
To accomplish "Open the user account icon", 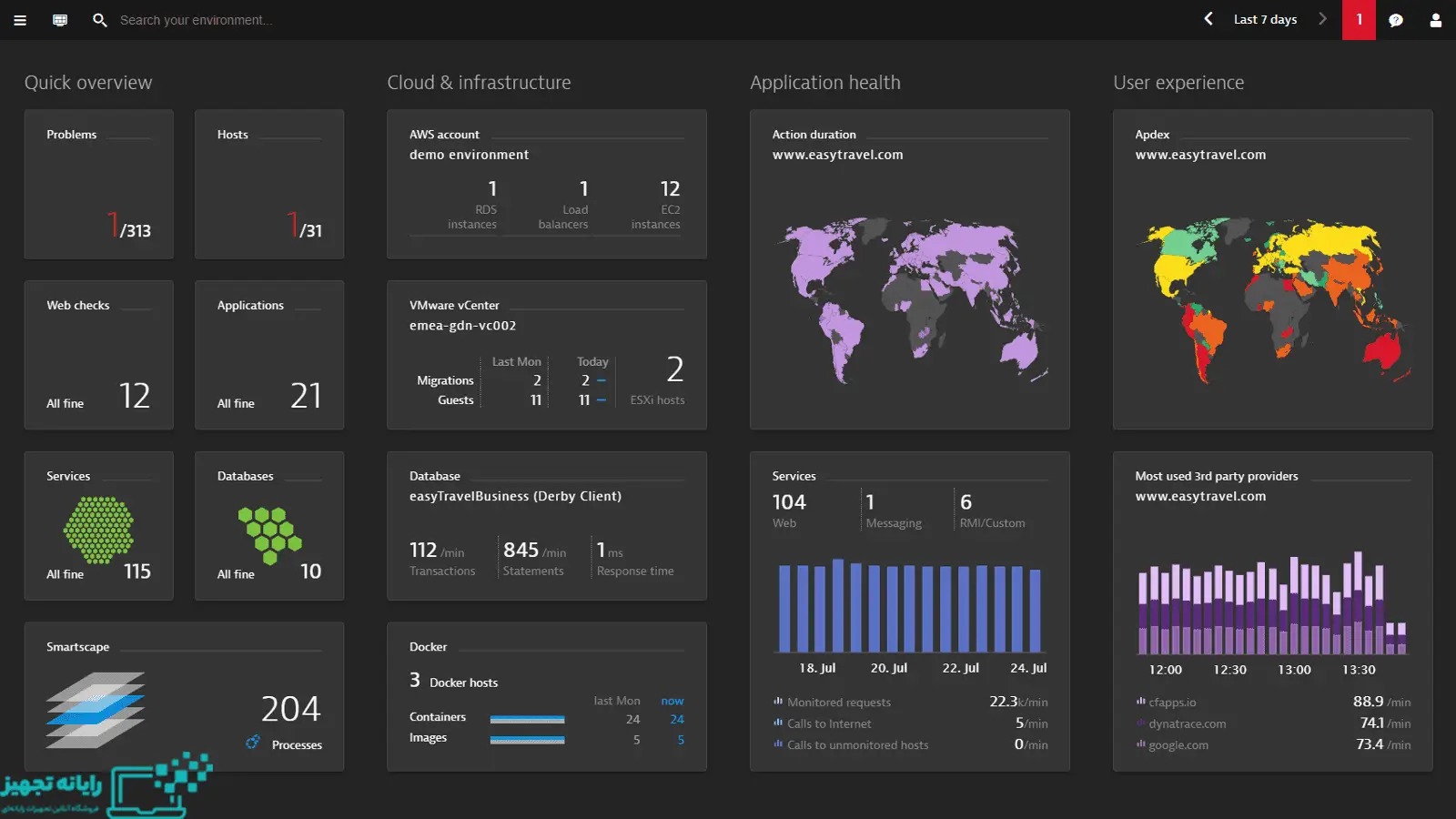I will pos(1436,20).
